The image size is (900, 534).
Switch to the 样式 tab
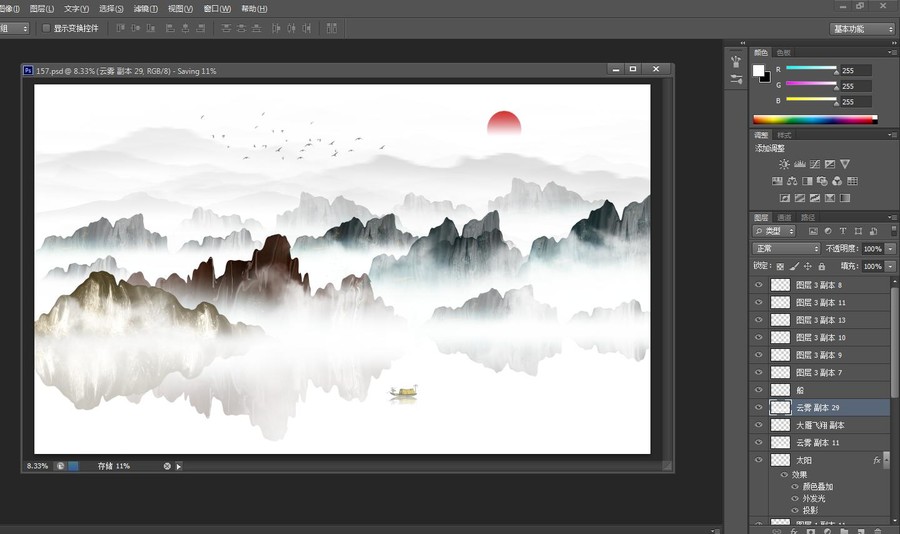pyautogui.click(x=784, y=135)
